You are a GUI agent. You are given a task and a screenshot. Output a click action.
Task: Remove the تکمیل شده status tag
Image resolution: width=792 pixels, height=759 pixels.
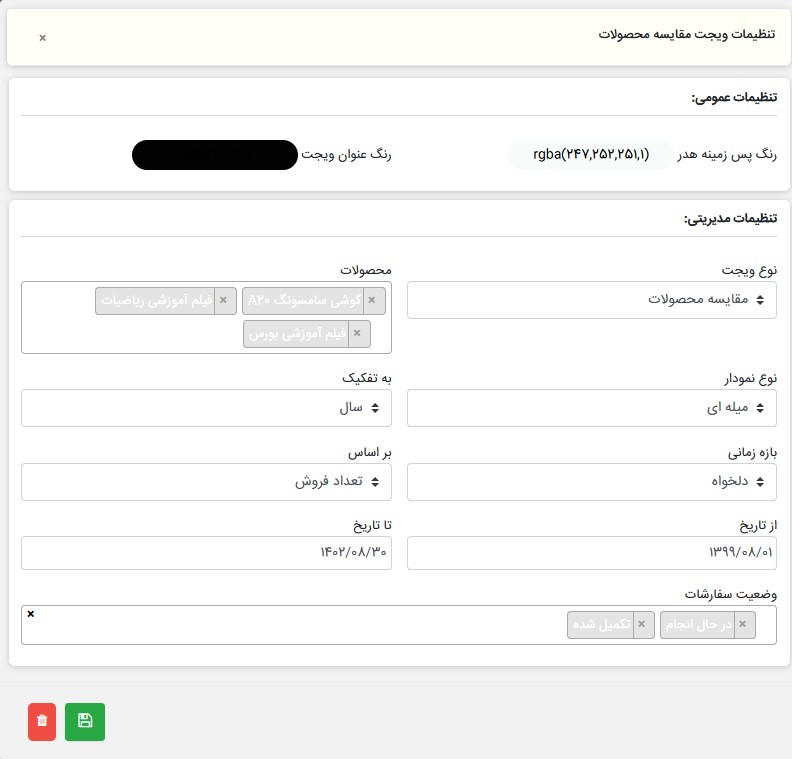tap(642, 625)
